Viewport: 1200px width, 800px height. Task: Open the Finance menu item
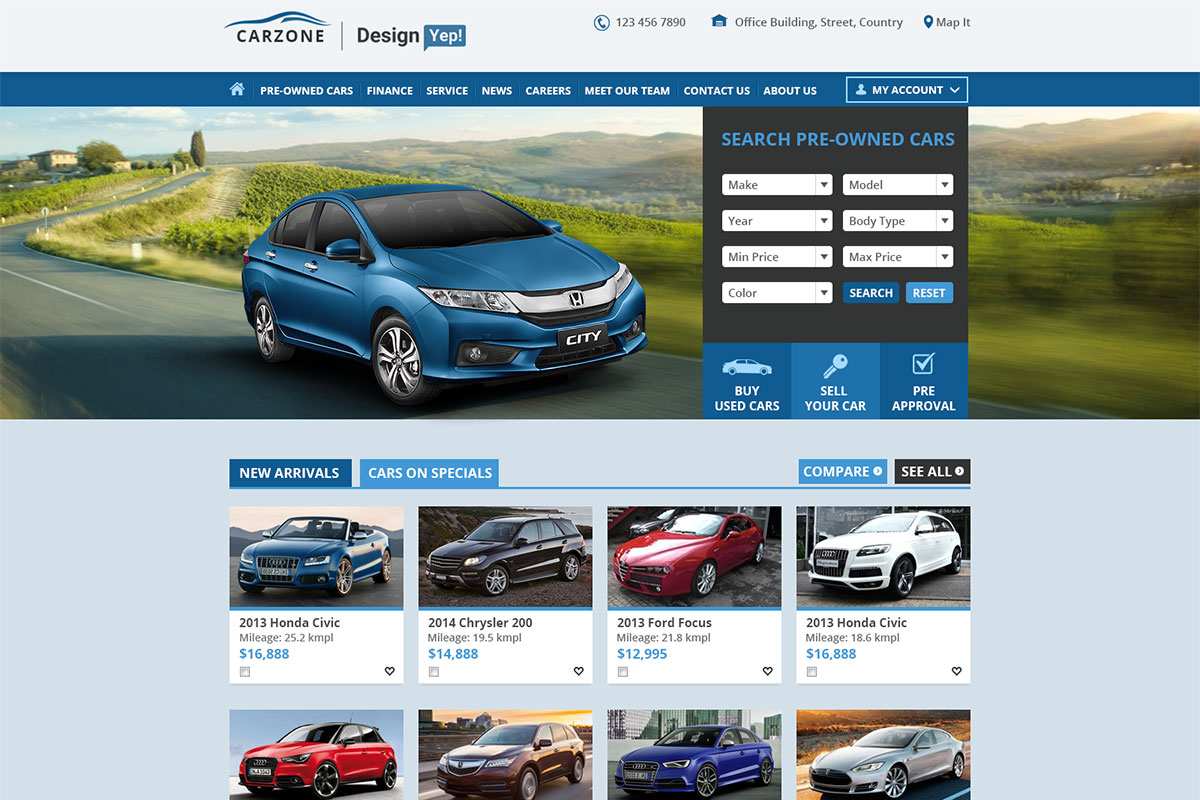point(390,90)
